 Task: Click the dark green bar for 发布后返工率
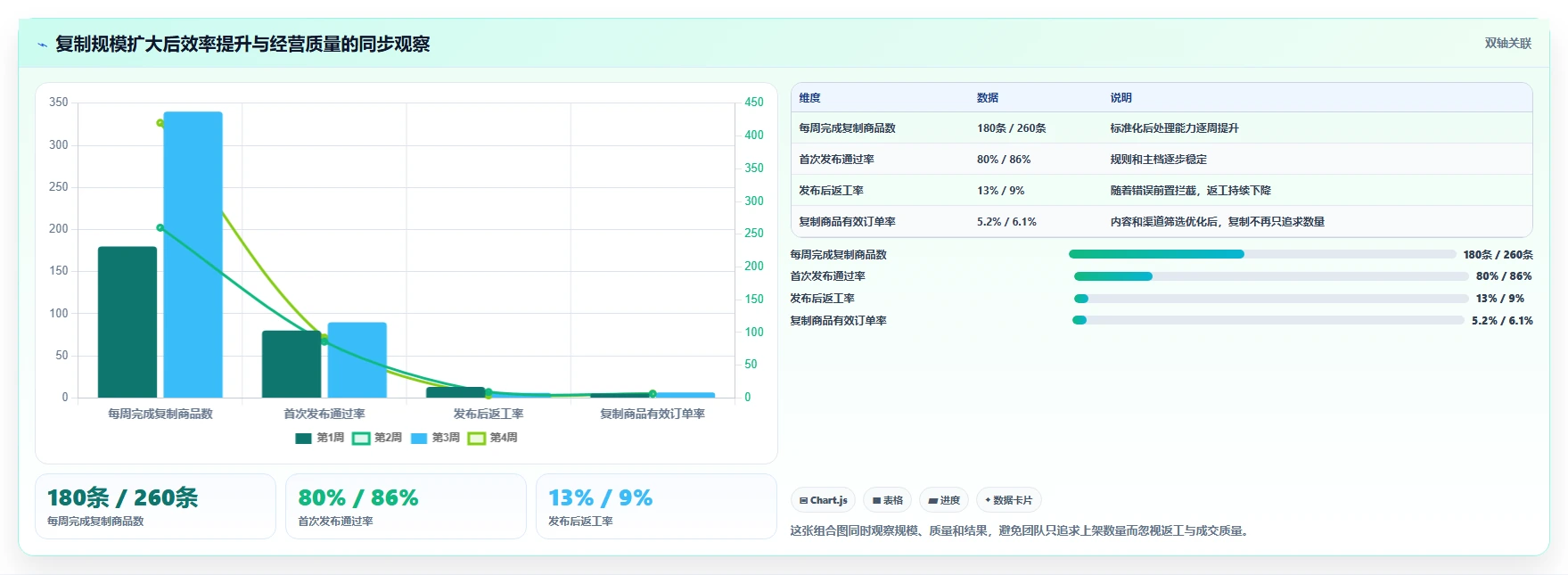coord(456,392)
